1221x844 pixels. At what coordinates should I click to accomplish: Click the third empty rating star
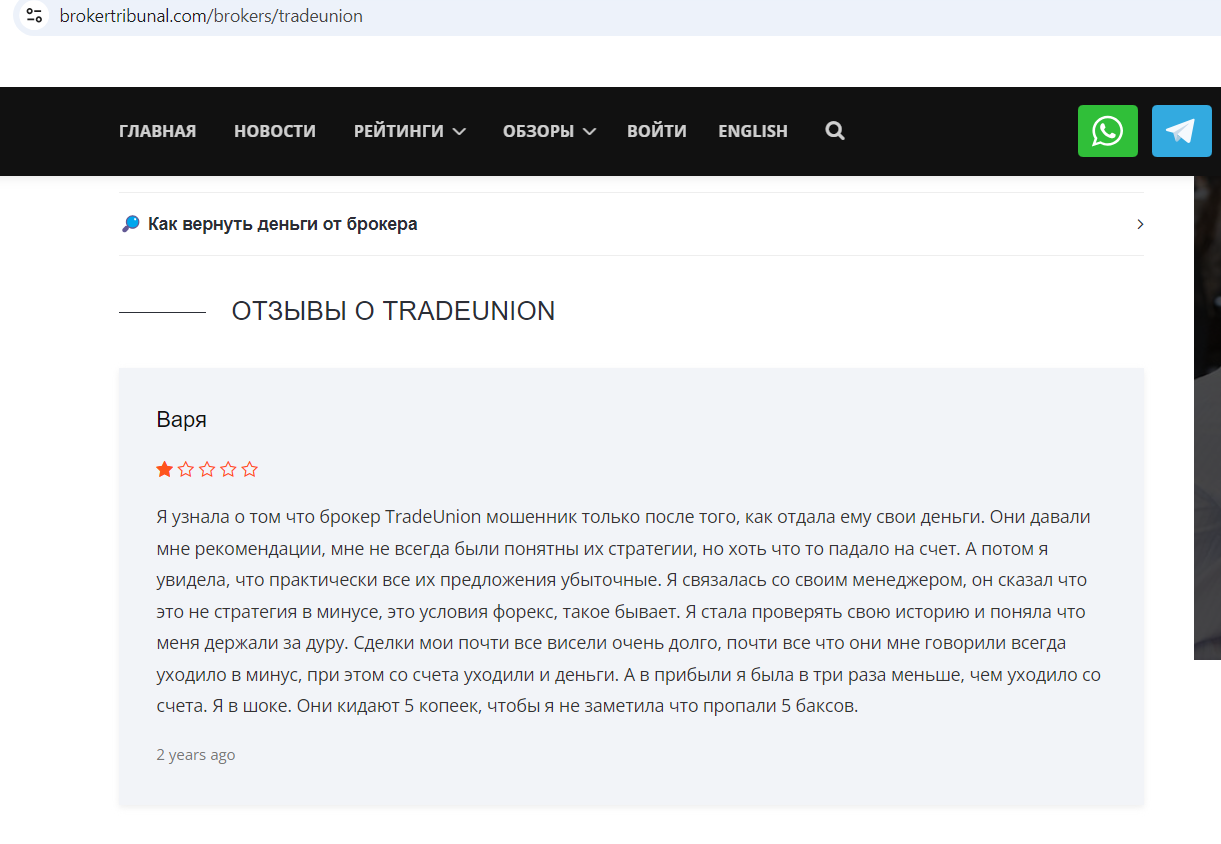click(x=207, y=469)
